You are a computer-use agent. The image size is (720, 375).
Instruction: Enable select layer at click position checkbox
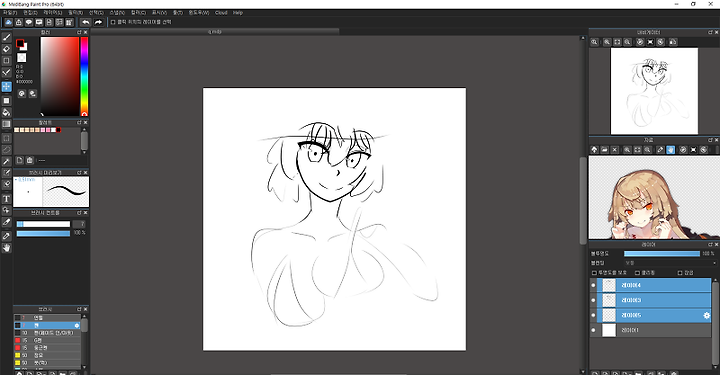pos(113,22)
